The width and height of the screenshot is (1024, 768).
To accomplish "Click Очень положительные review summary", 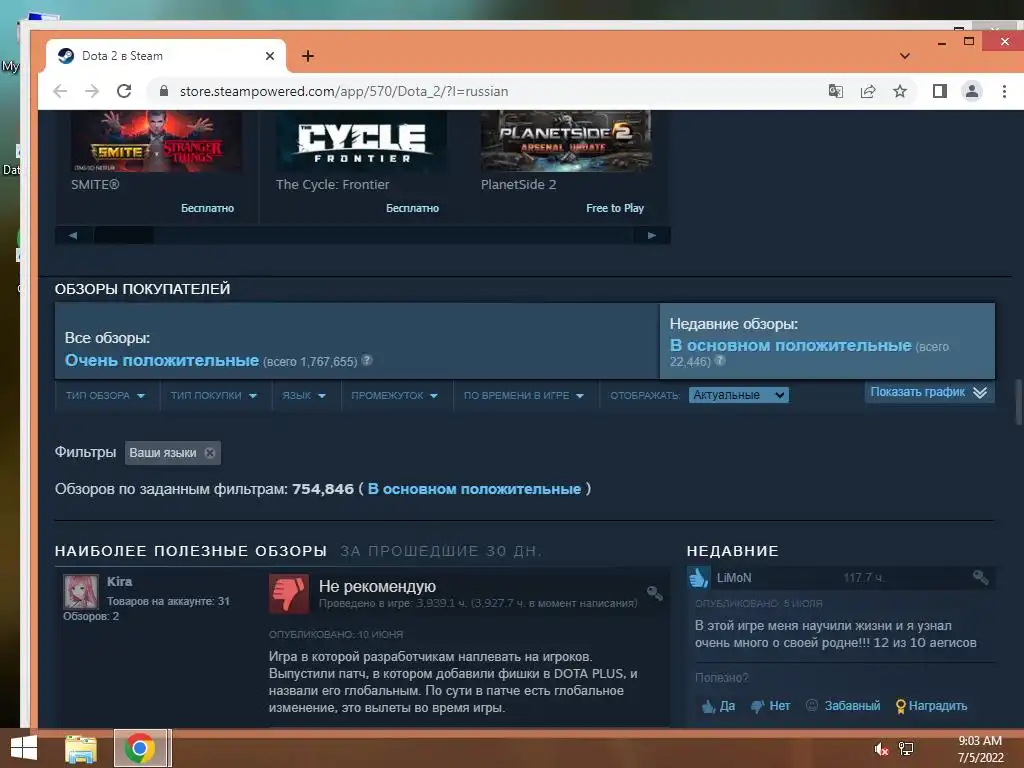I will pyautogui.click(x=162, y=360).
